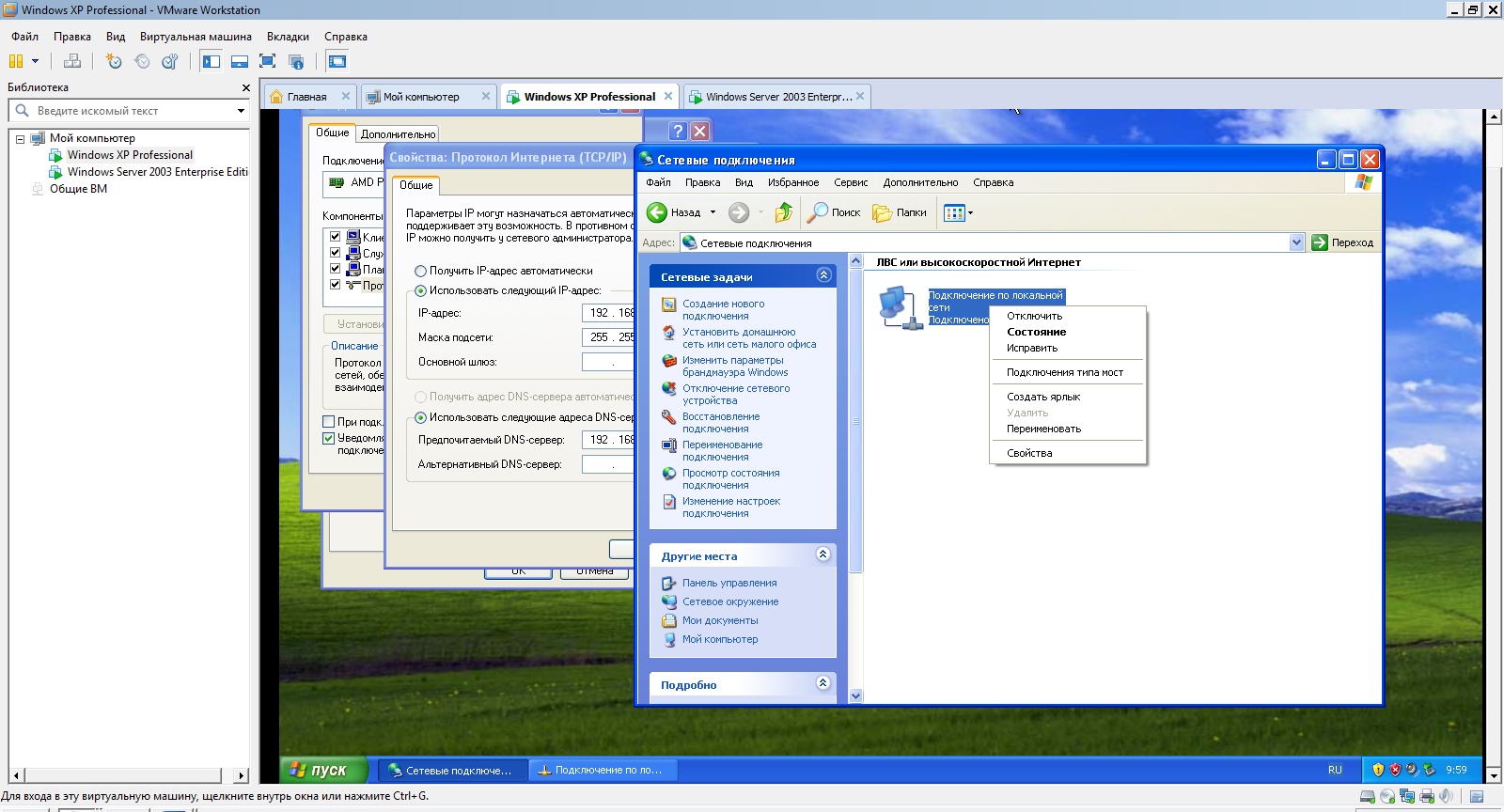Image resolution: width=1504 pixels, height=812 pixels.
Task: Click the Up folder icon in Explorer toolbar
Action: point(783,212)
